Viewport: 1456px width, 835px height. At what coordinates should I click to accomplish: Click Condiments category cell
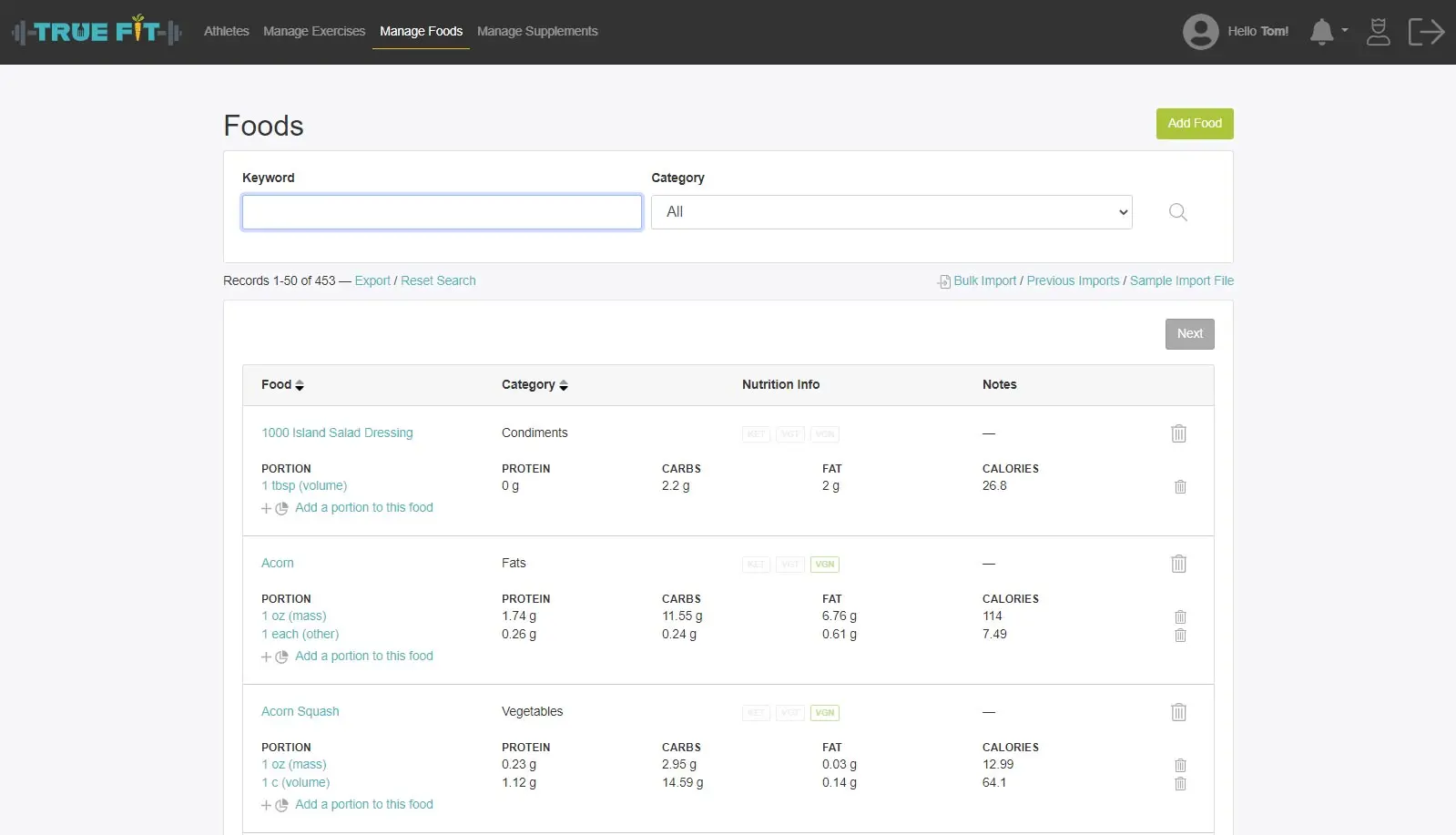[535, 433]
